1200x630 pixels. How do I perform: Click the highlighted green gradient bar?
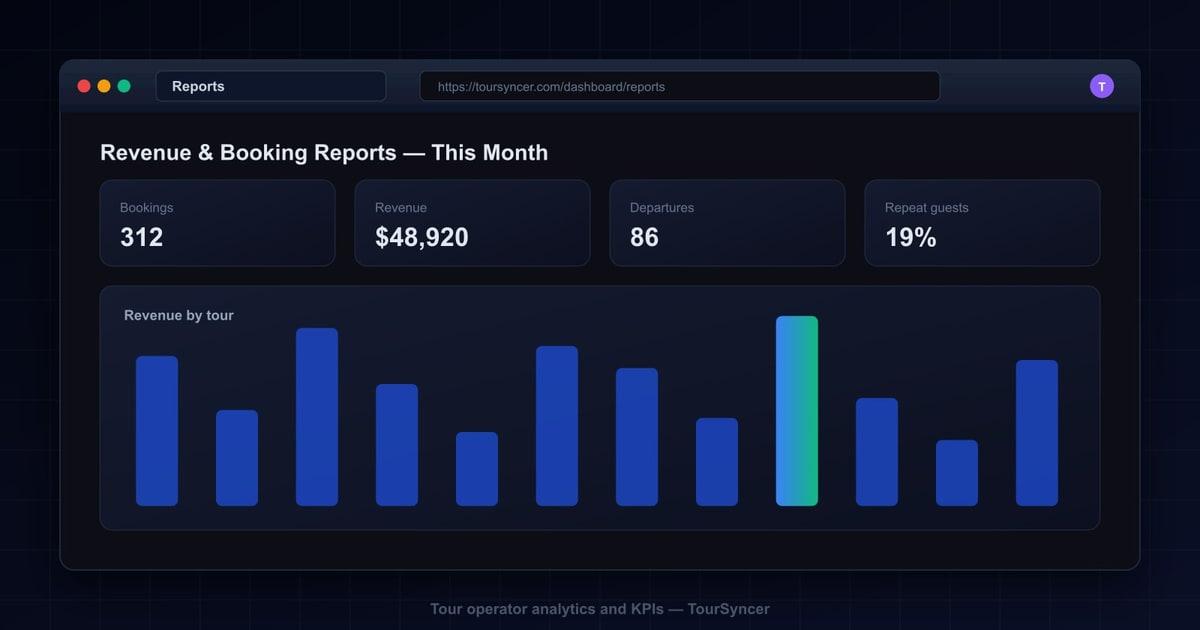(797, 411)
